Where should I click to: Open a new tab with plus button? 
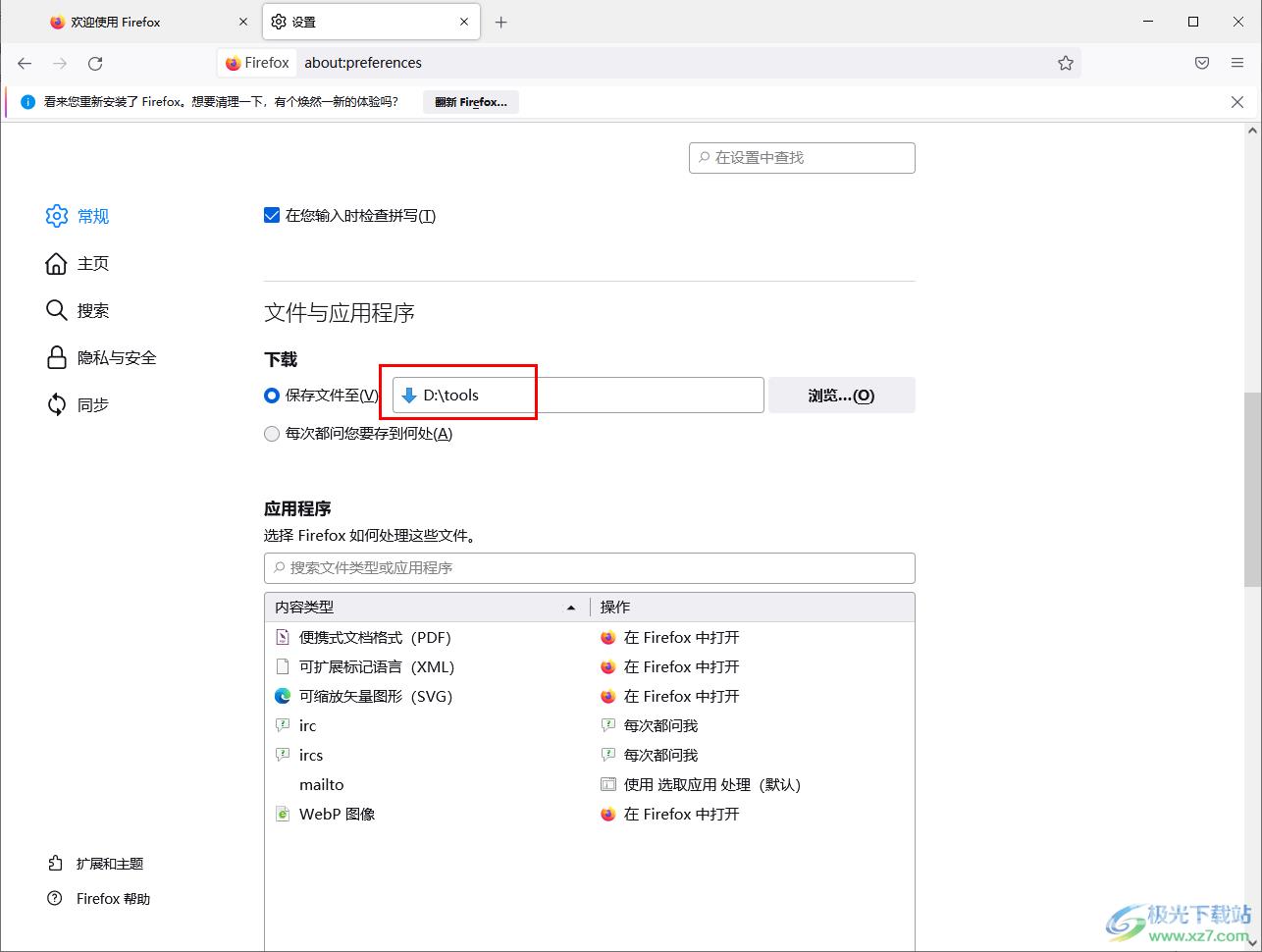point(501,22)
